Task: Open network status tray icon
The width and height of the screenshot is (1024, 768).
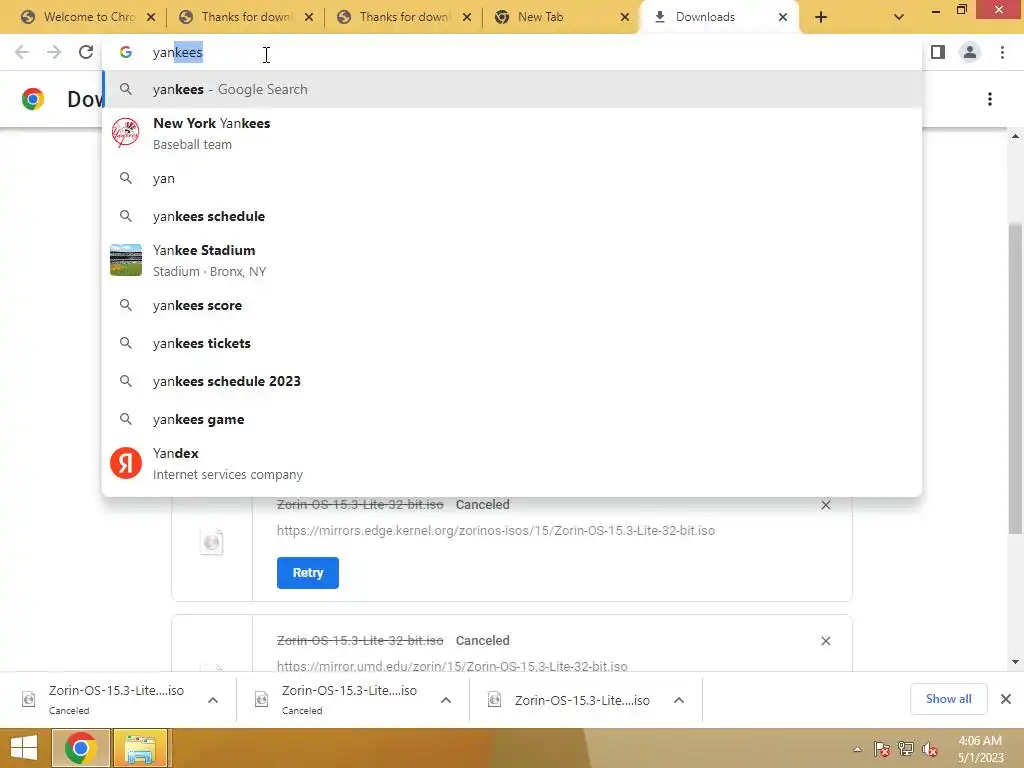Action: coord(906,749)
